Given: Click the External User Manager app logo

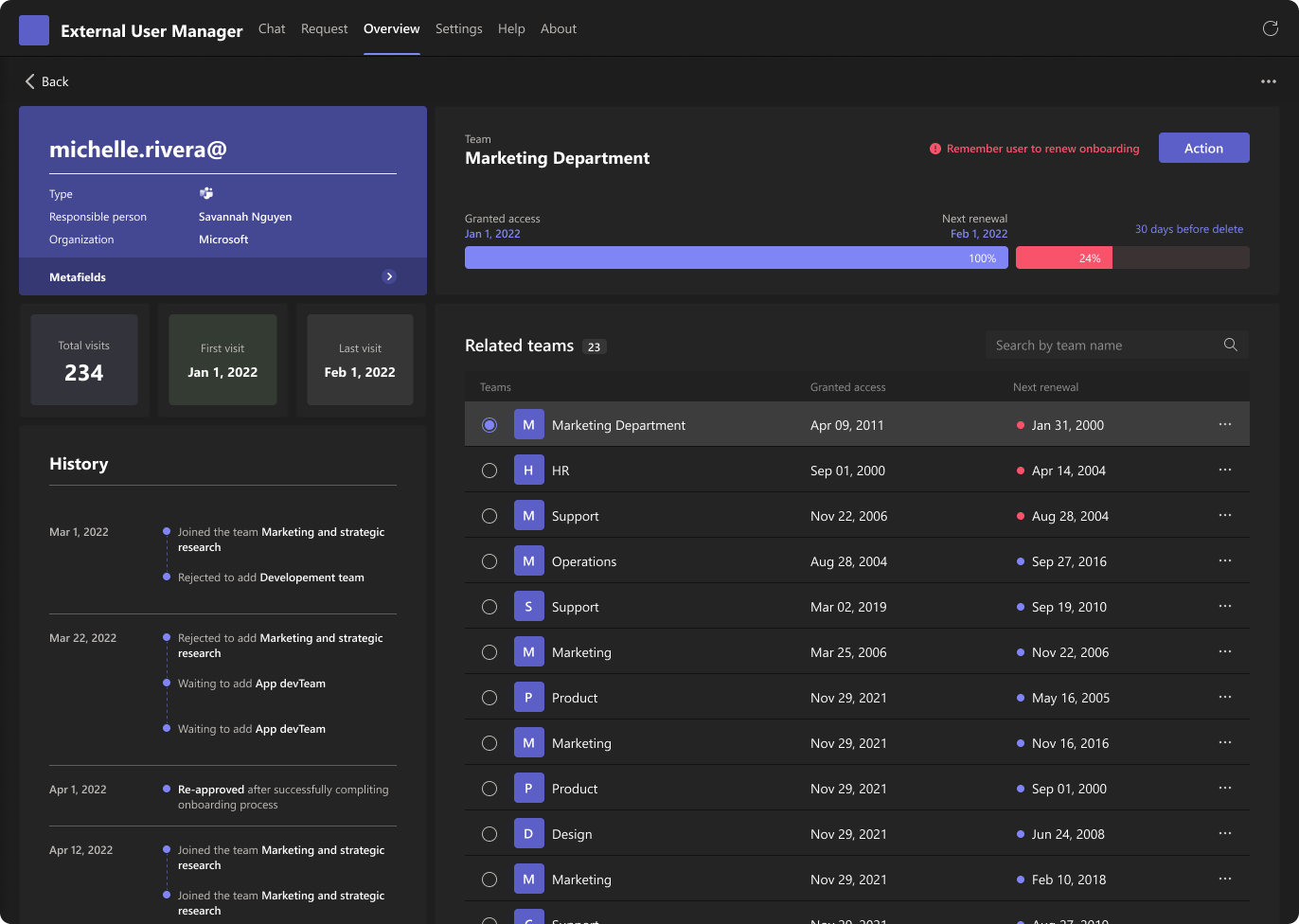Looking at the screenshot, I should pyautogui.click(x=34, y=30).
